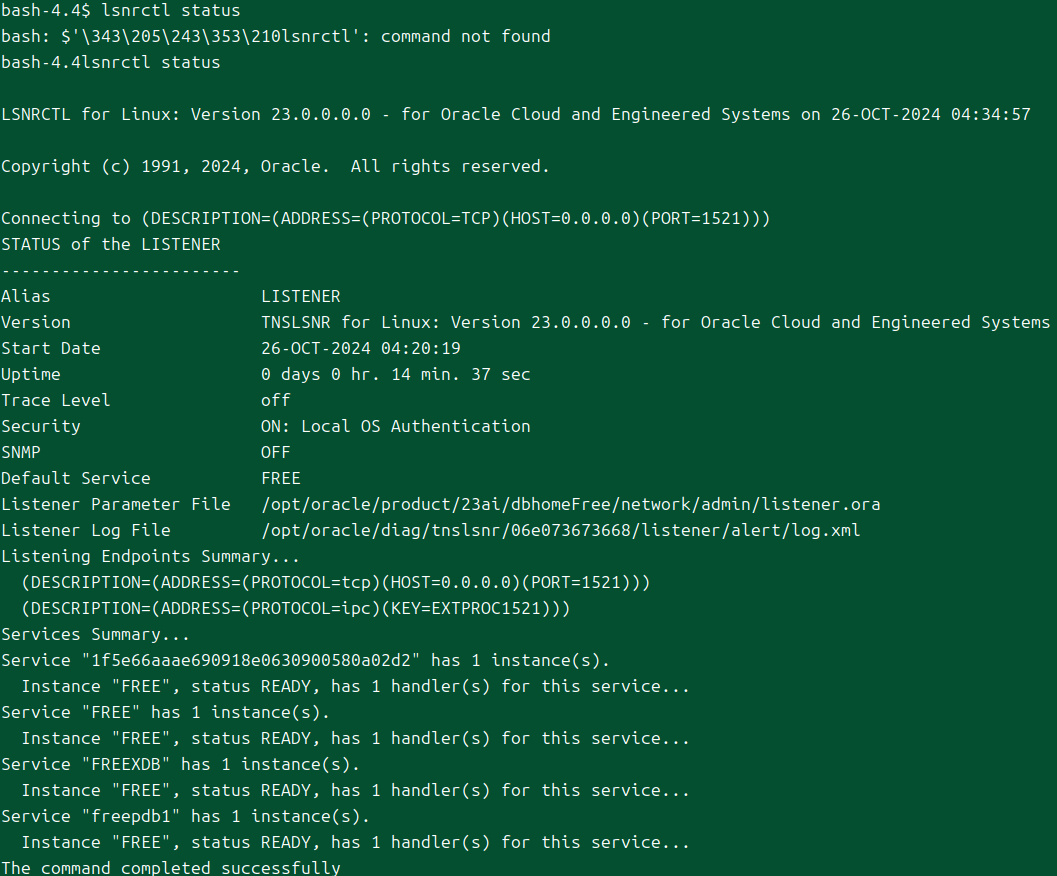Click the Oracle copyright notice line

[275, 166]
